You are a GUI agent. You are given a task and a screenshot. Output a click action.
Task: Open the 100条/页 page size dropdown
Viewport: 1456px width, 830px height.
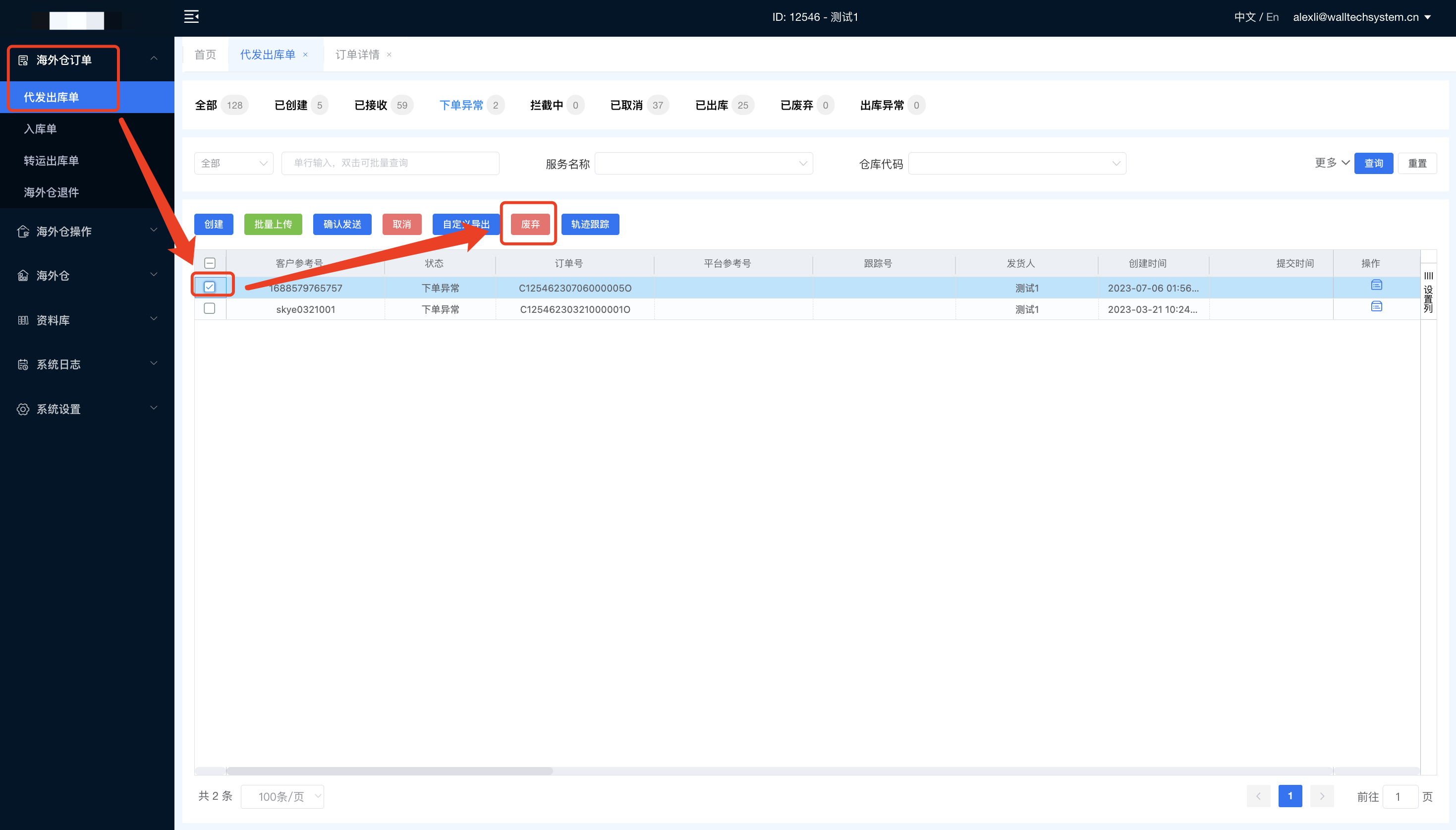point(282,796)
